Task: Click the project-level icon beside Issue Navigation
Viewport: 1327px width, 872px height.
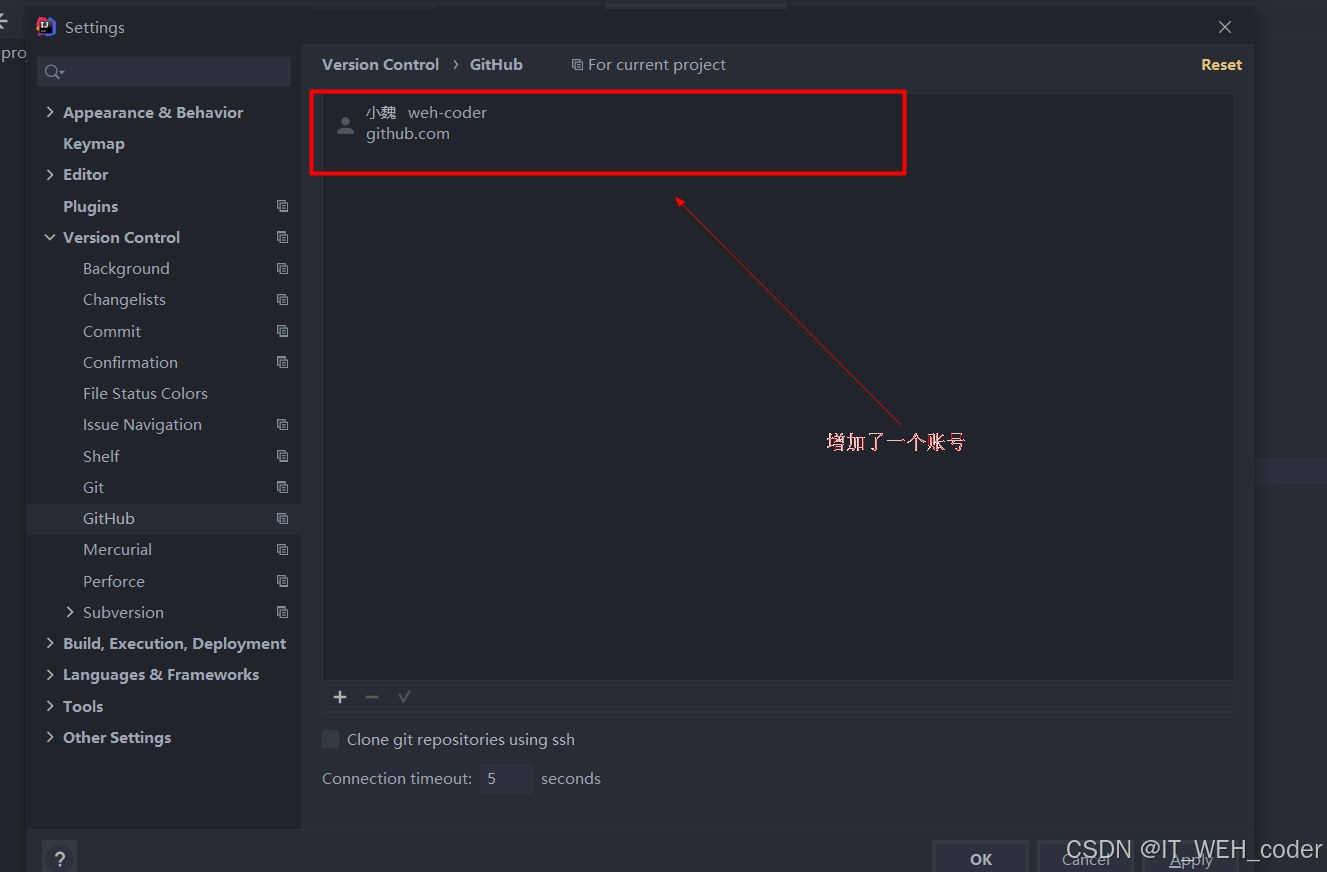Action: 283,425
